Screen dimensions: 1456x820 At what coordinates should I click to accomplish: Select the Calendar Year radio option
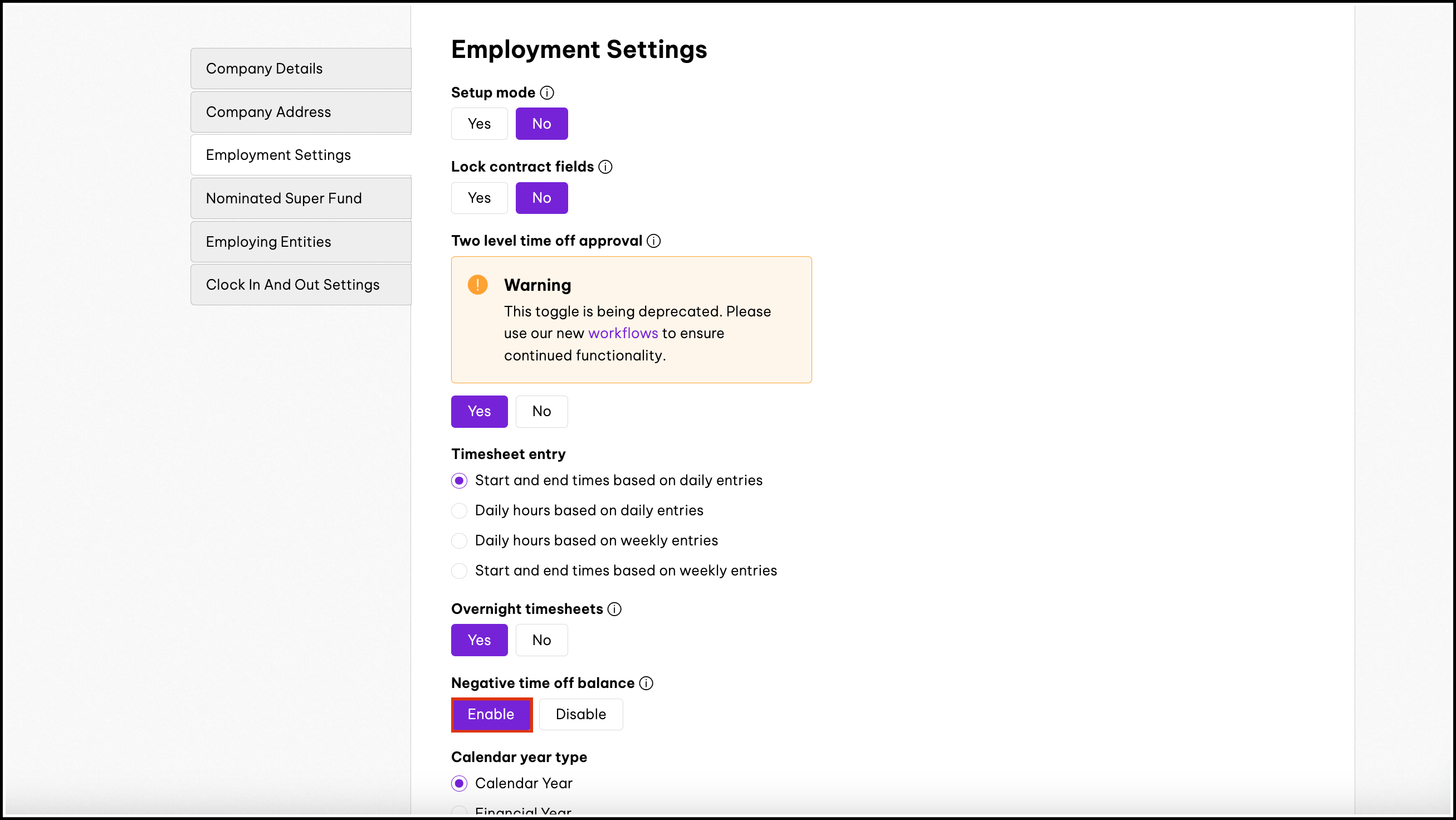tap(459, 784)
